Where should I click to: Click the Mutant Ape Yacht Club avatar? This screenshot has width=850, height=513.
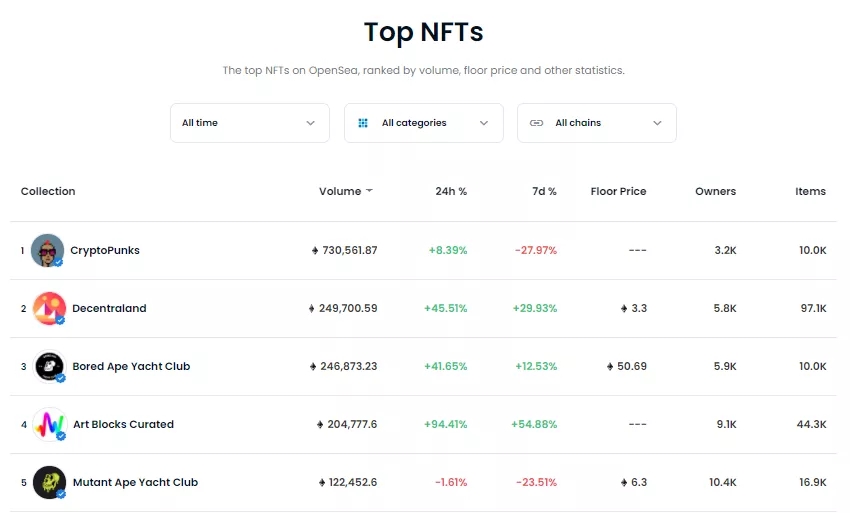(x=49, y=483)
